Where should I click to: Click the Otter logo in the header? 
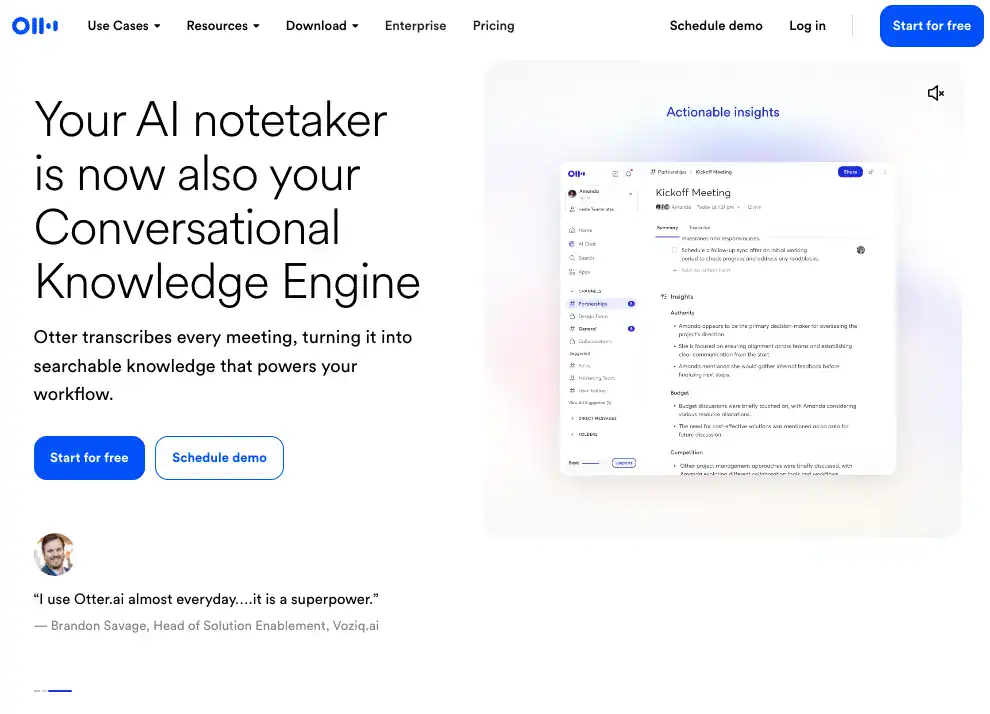pyautogui.click(x=35, y=26)
